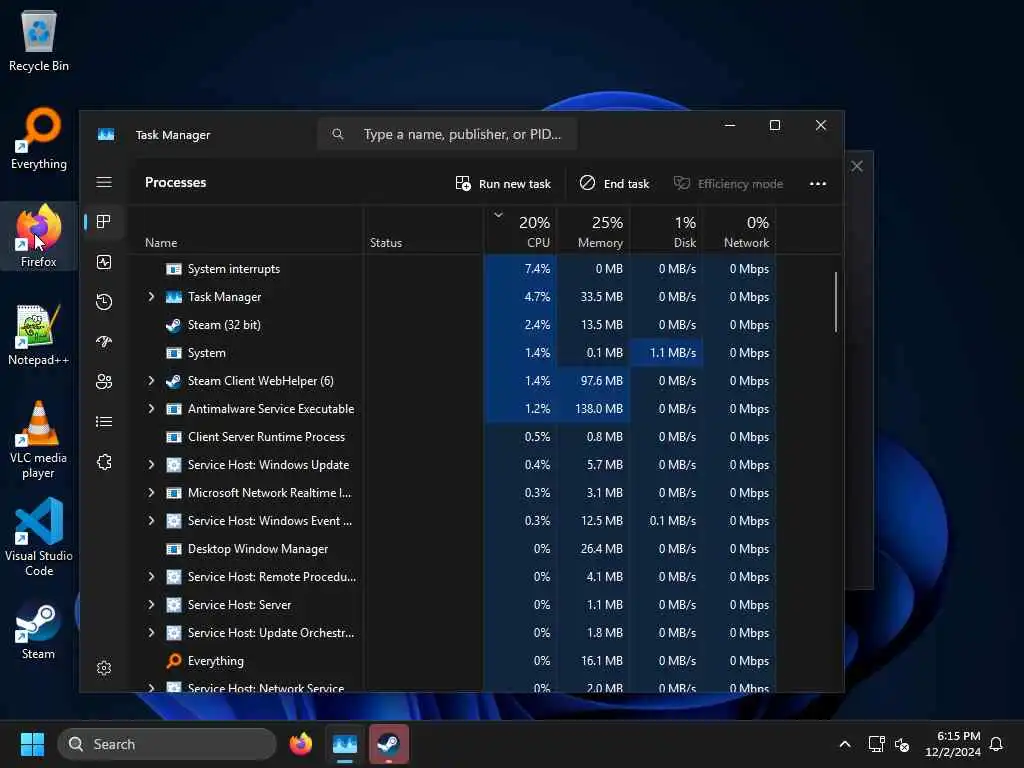Open Task Manager settings gear
The height and width of the screenshot is (768, 1024).
[104, 667]
